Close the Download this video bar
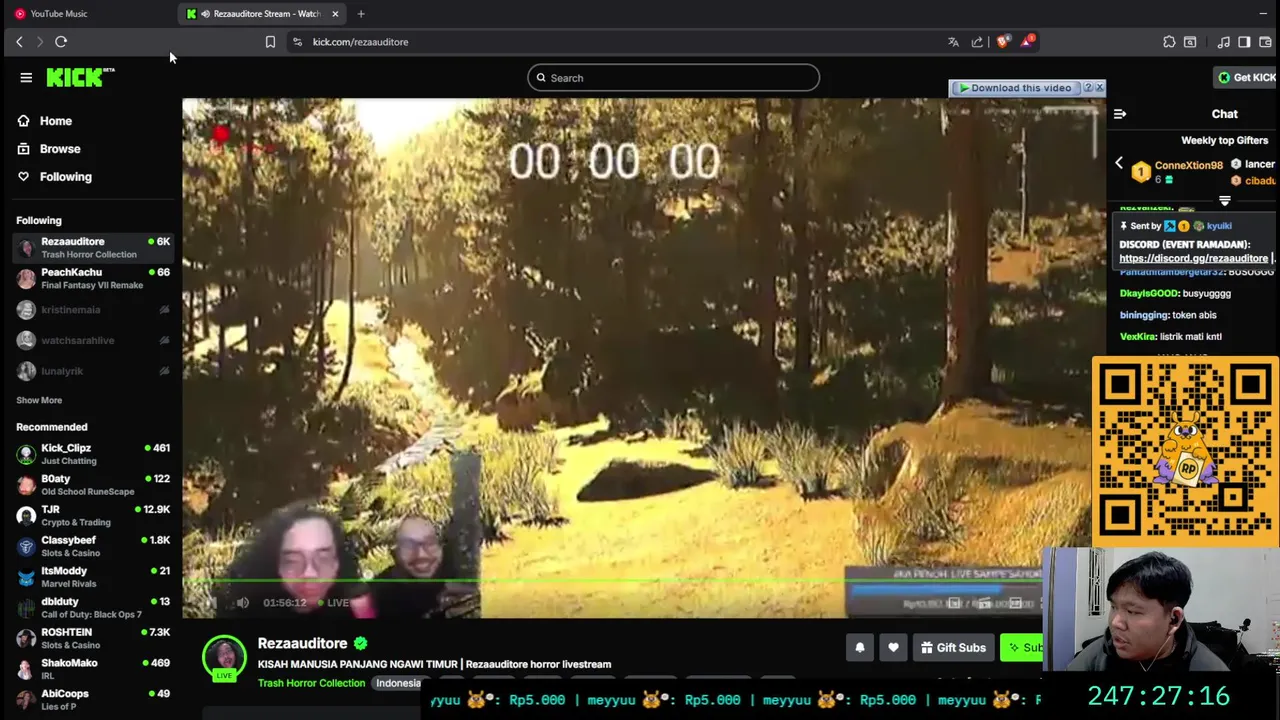The height and width of the screenshot is (720, 1280). point(1099,88)
